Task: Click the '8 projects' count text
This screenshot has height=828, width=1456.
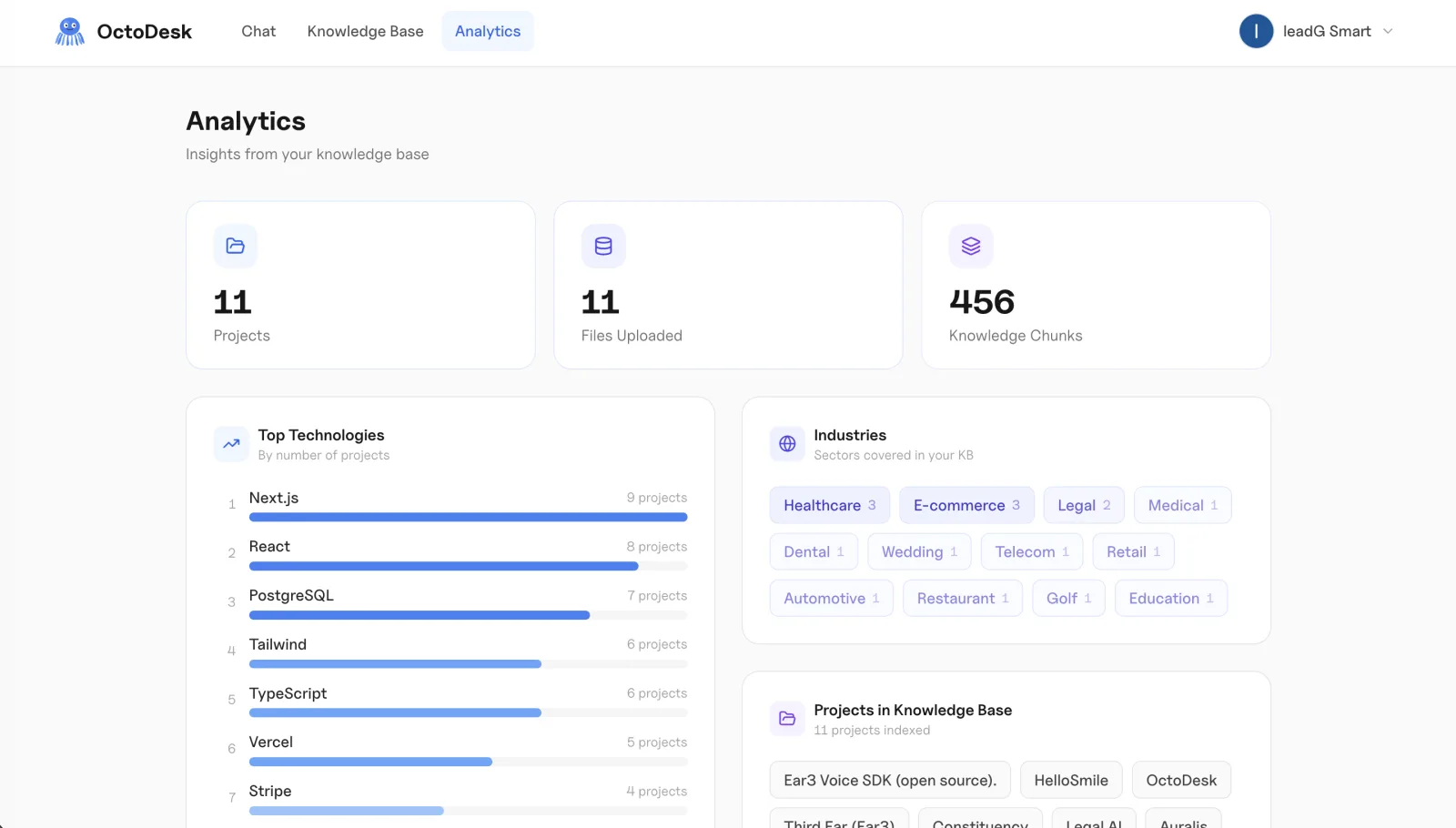Action: click(x=657, y=547)
